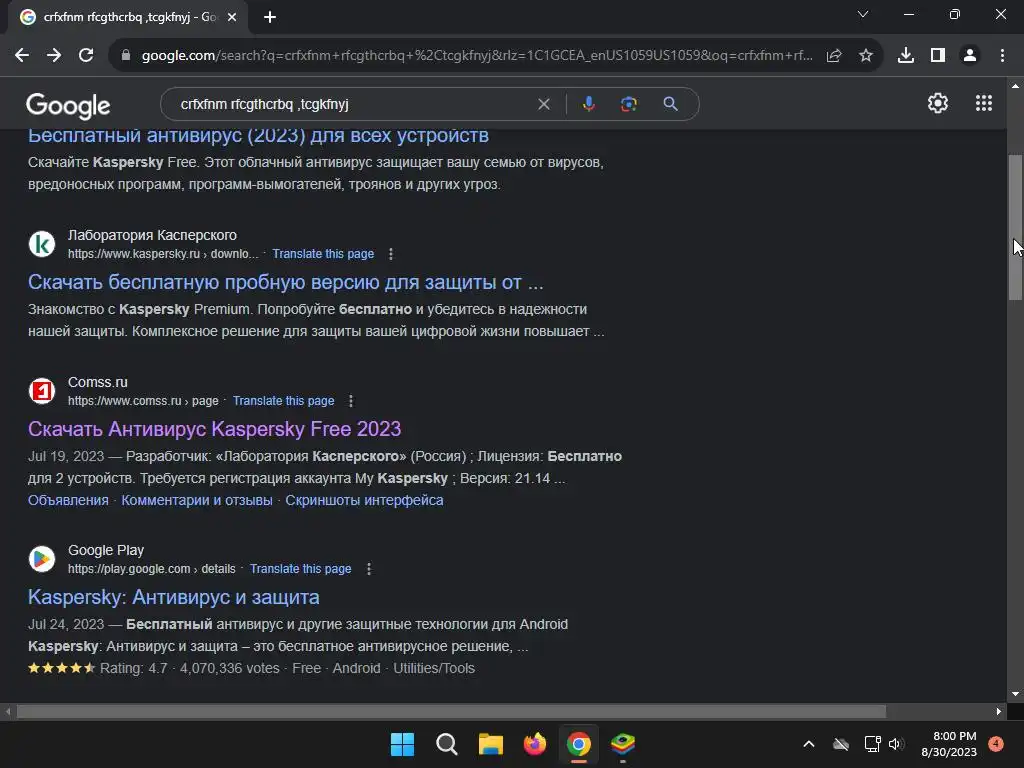1024x768 pixels.
Task: Start search by voice
Action: (x=588, y=104)
